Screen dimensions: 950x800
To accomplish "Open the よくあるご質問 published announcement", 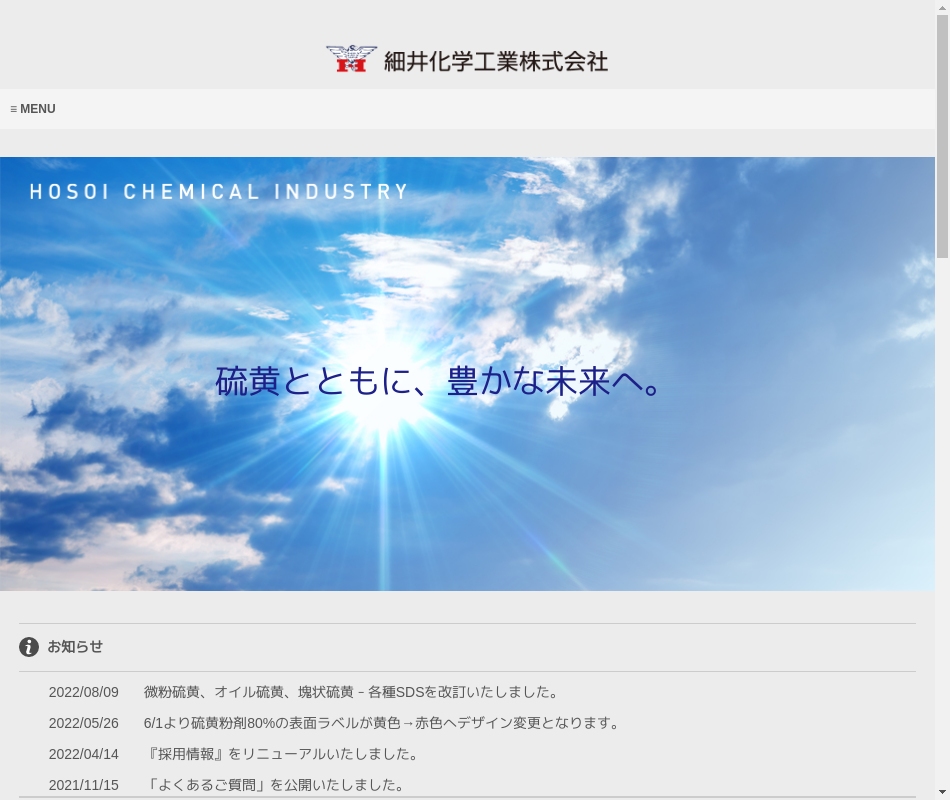I will click(x=277, y=785).
